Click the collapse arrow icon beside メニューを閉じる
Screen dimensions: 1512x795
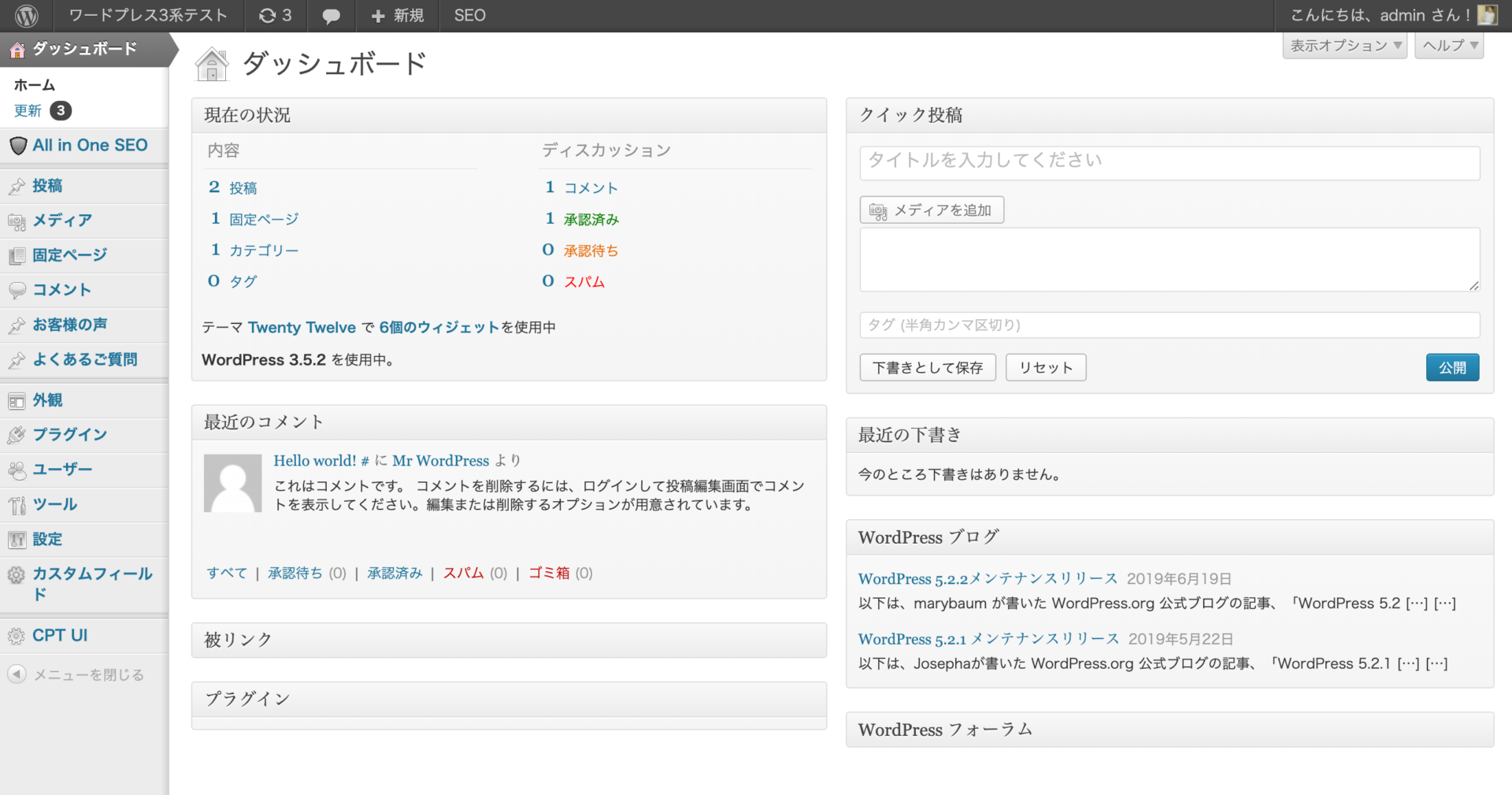pyautogui.click(x=17, y=674)
